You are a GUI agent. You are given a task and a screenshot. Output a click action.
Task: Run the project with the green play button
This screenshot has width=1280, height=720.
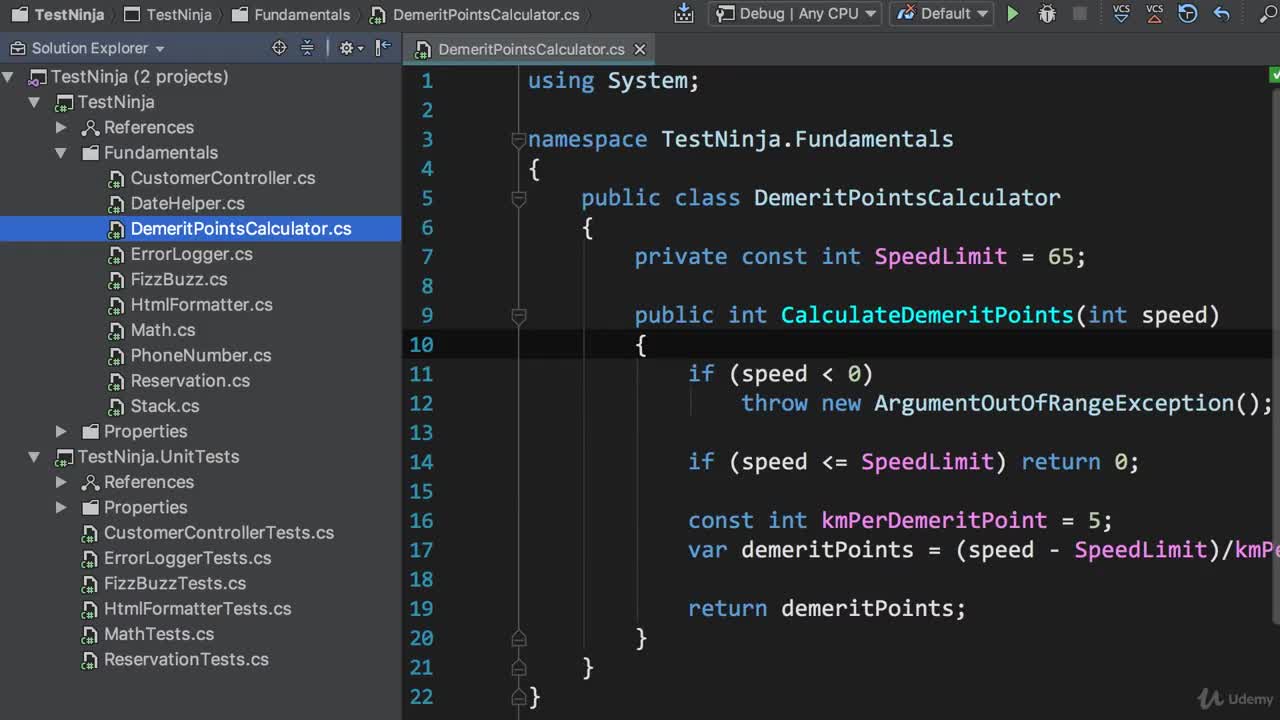pos(1013,14)
